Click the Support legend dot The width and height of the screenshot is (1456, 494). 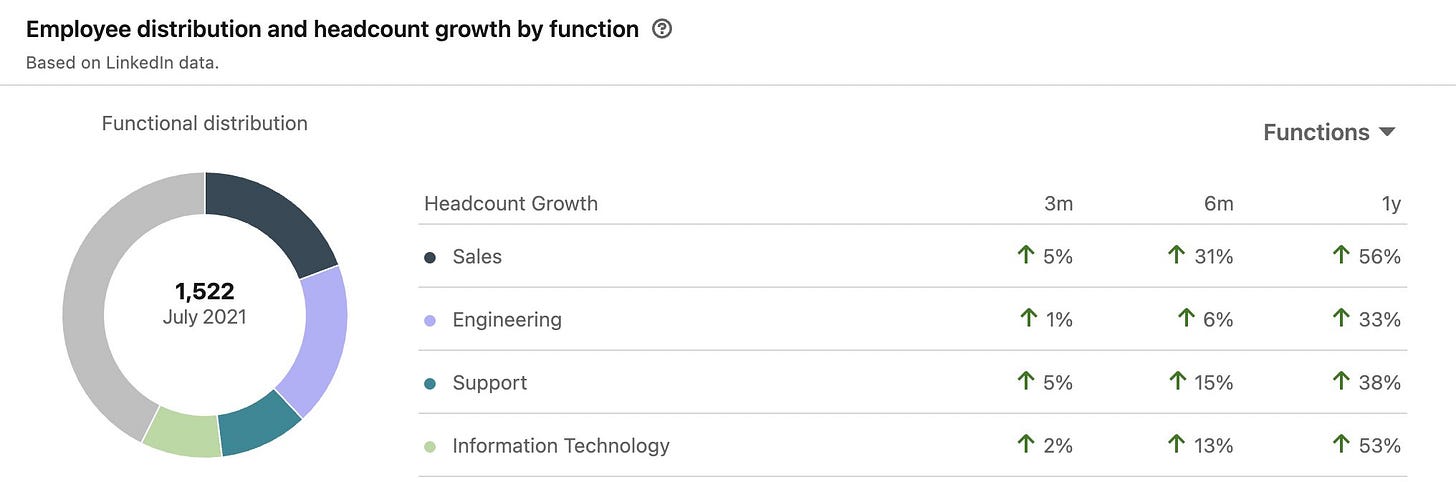[430, 383]
